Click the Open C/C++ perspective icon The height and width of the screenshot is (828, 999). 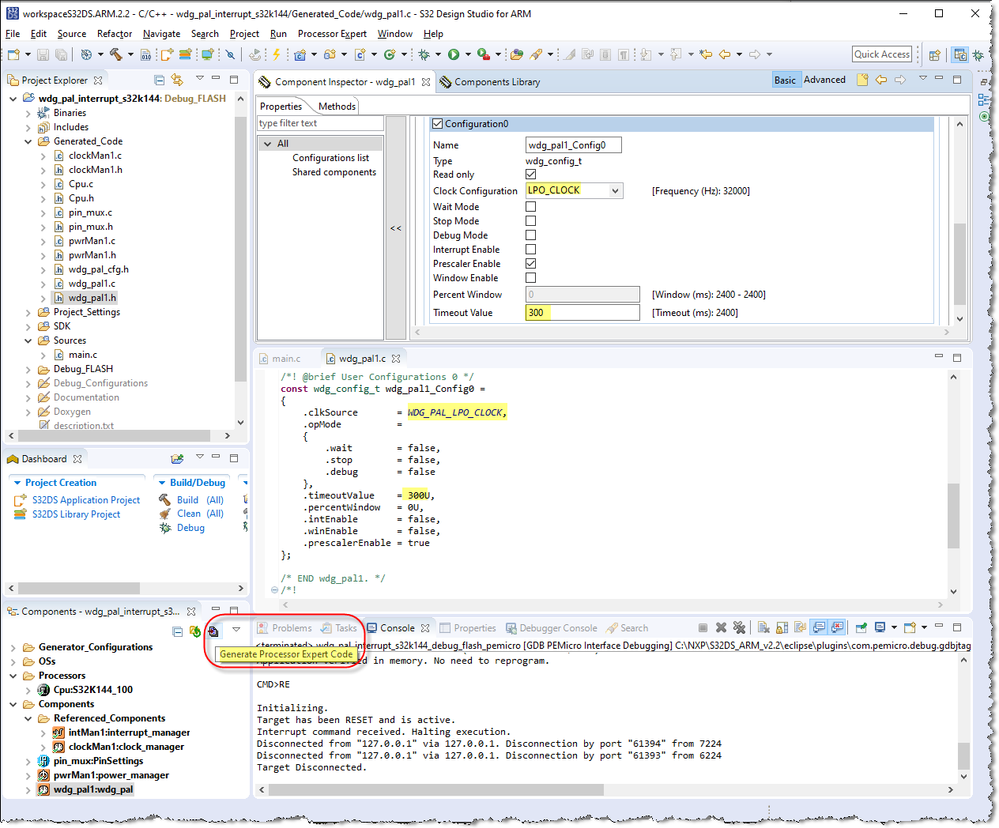click(960, 55)
